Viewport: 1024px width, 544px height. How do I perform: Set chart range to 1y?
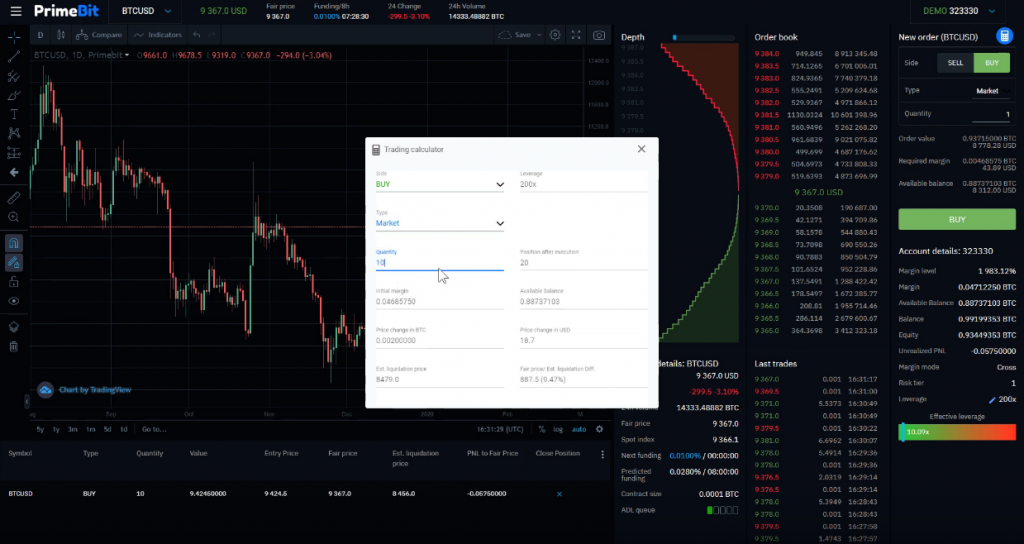56,429
